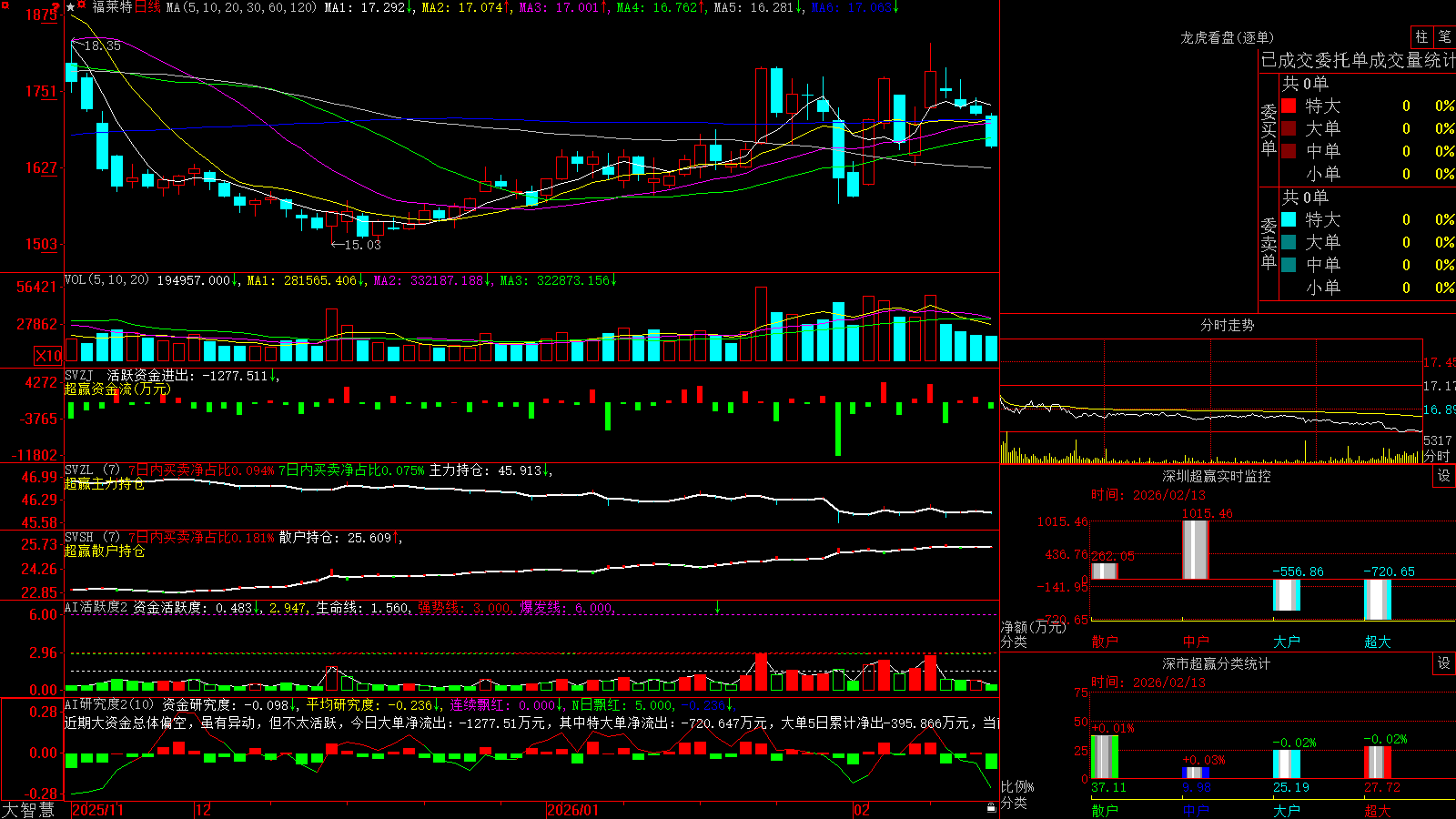Click the 37.11 散户 bar in the classification stats

point(1105,757)
